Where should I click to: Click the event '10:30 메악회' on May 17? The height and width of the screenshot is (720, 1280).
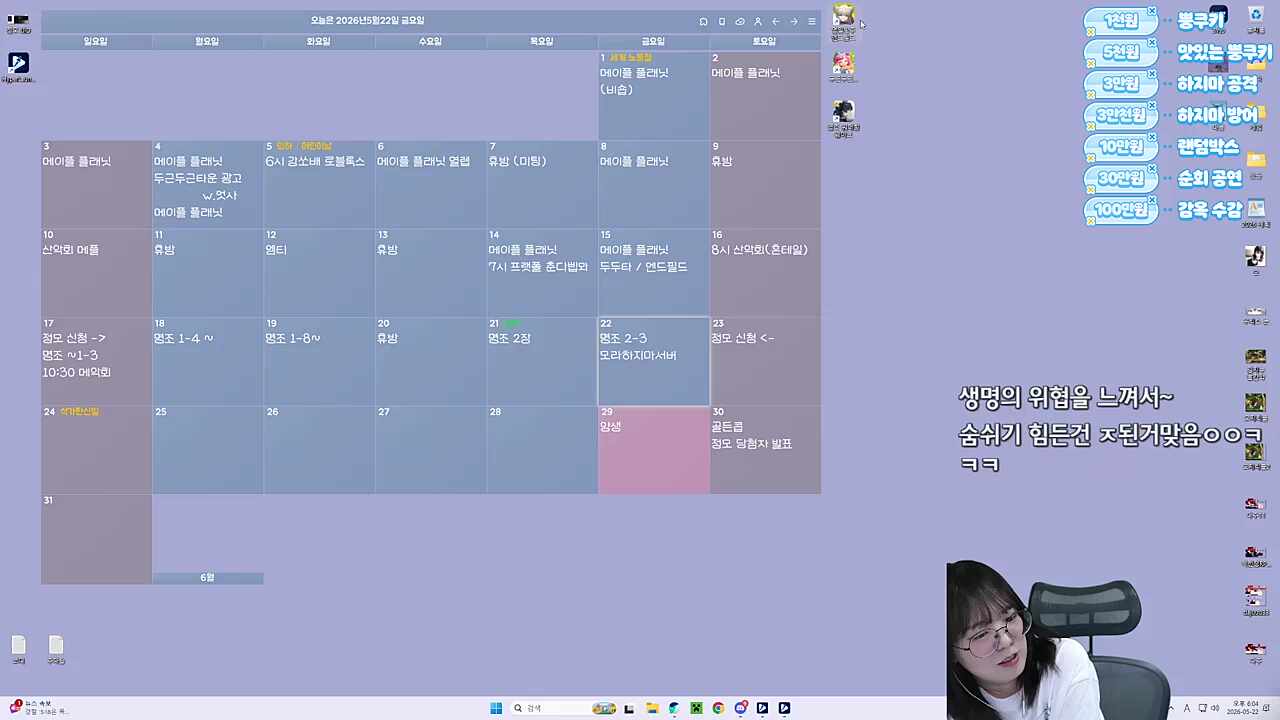pos(76,372)
